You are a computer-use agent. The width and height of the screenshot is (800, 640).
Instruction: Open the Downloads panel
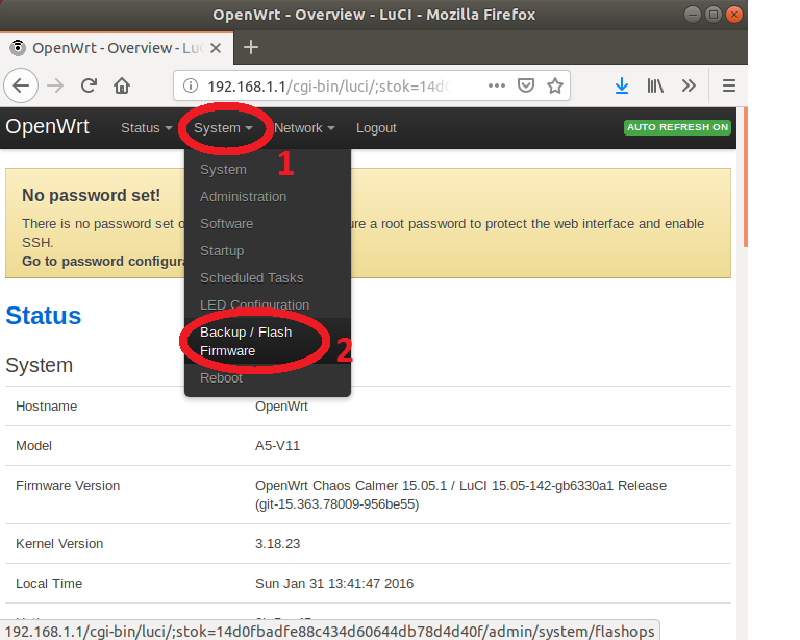coord(622,86)
